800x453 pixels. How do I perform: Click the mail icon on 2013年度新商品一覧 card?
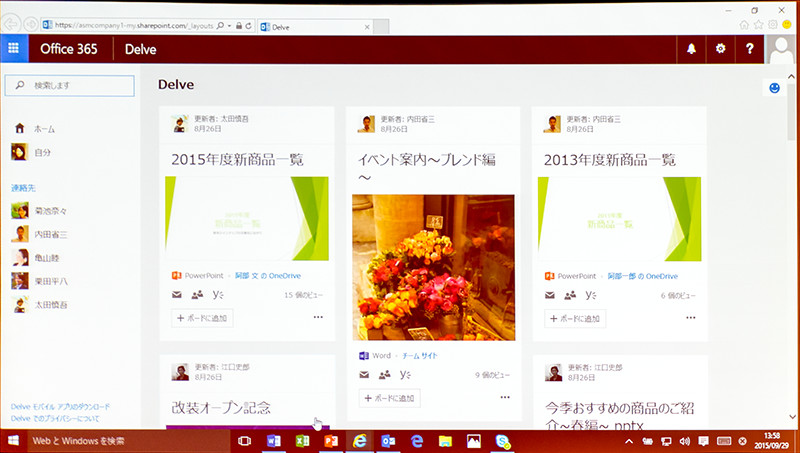coord(549,295)
